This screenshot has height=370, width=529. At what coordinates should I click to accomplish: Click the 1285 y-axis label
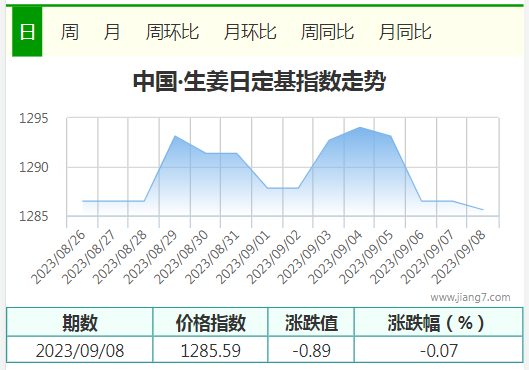coord(34,216)
